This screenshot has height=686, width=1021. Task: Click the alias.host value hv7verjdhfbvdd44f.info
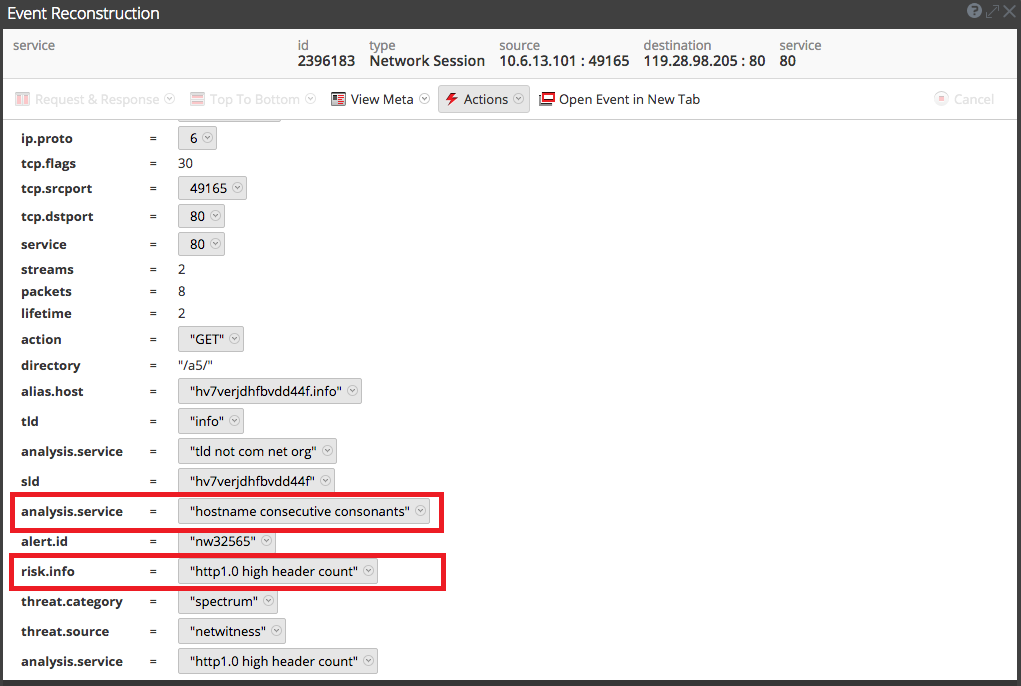pyautogui.click(x=266, y=391)
